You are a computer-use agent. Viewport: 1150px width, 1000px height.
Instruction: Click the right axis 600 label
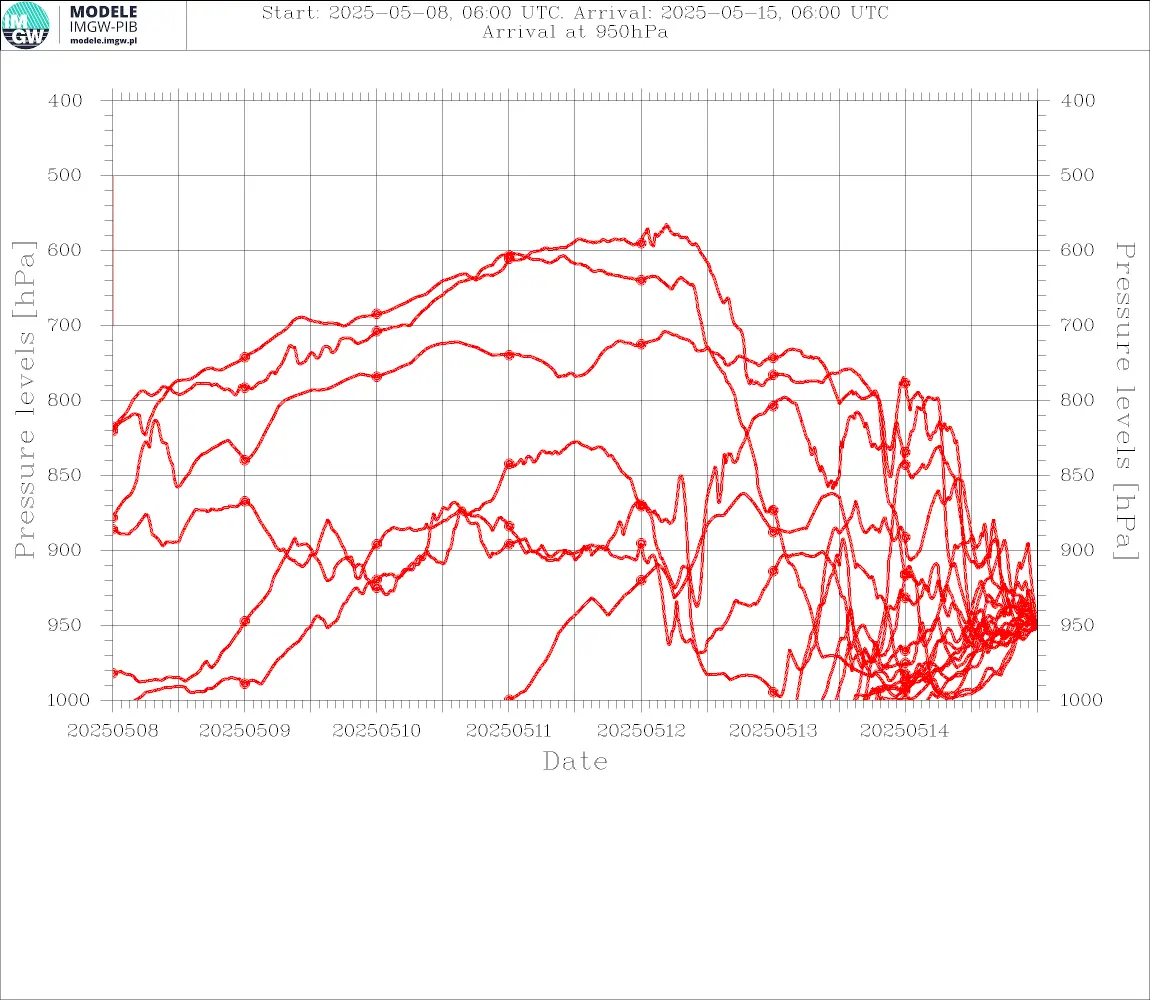coord(1078,250)
